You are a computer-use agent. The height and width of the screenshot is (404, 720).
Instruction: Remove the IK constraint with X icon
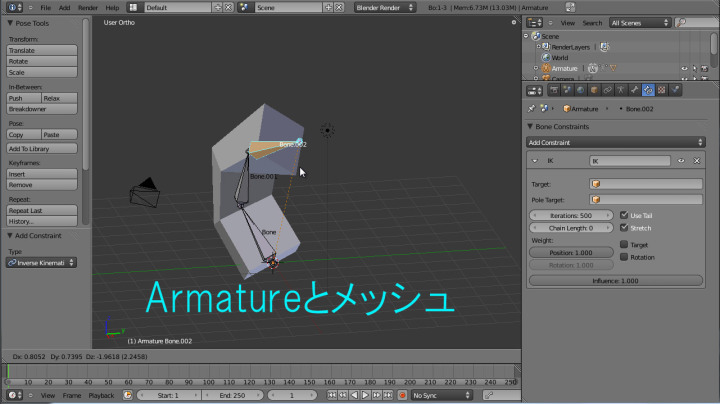[696, 160]
